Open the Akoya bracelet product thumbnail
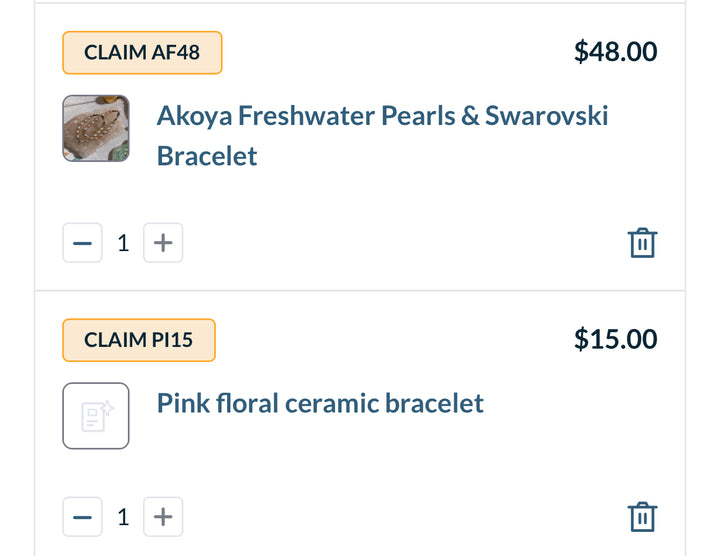The width and height of the screenshot is (720, 556). coord(96,129)
